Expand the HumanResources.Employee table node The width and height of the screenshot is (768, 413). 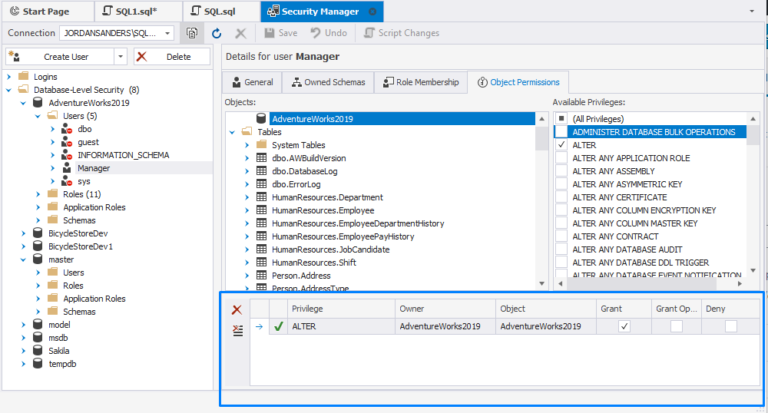tap(247, 211)
